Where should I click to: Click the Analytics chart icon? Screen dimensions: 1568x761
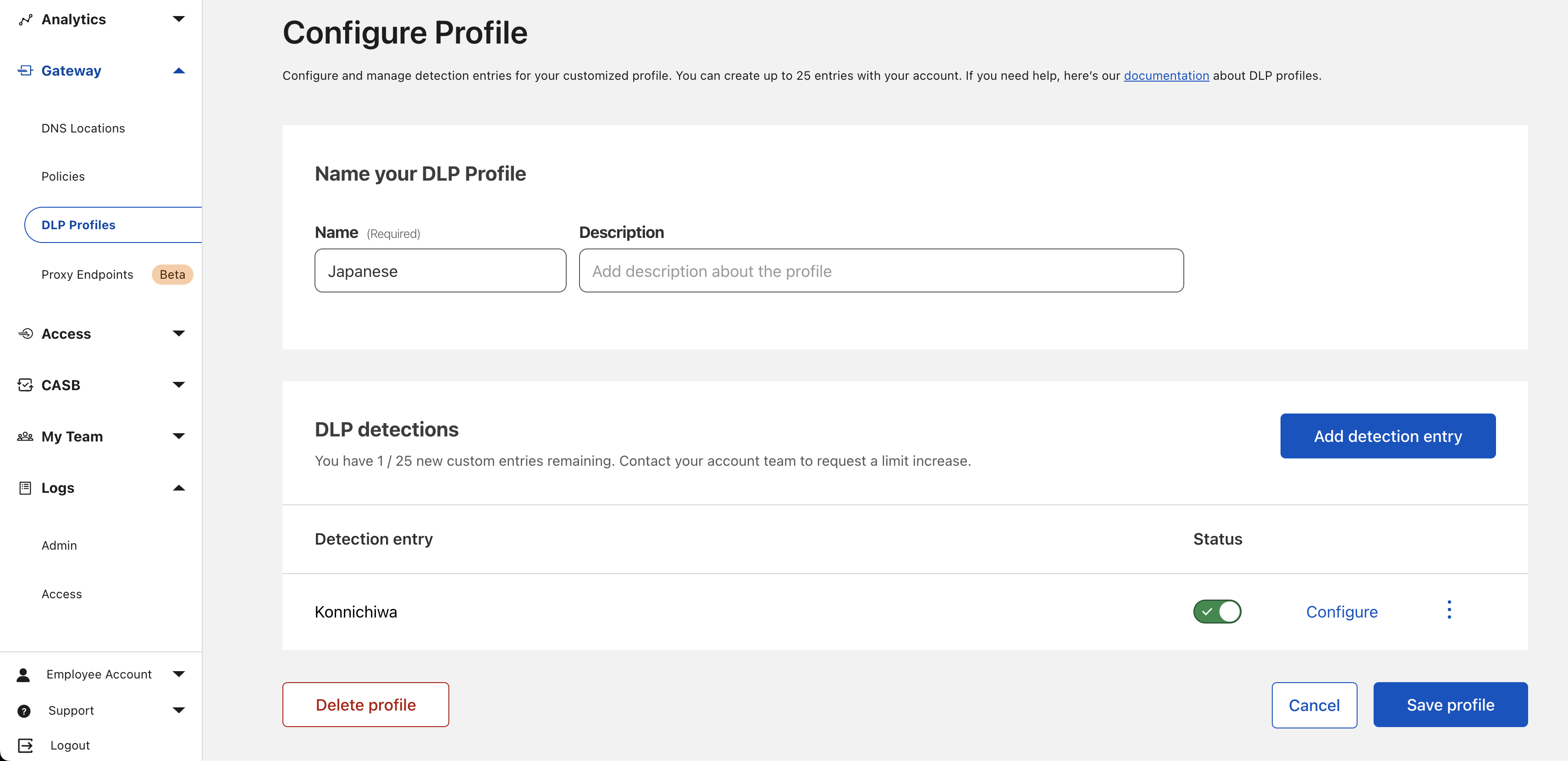point(25,19)
